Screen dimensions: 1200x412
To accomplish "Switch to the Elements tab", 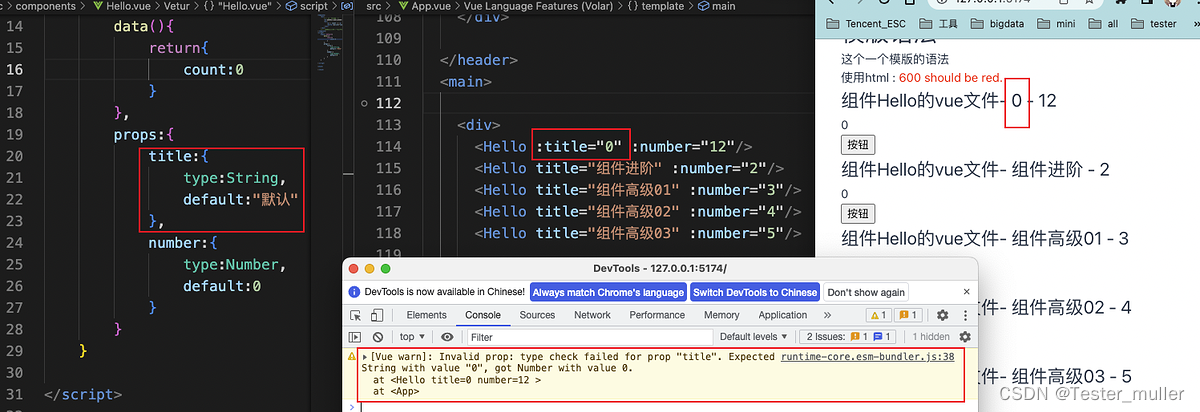I will (426, 315).
